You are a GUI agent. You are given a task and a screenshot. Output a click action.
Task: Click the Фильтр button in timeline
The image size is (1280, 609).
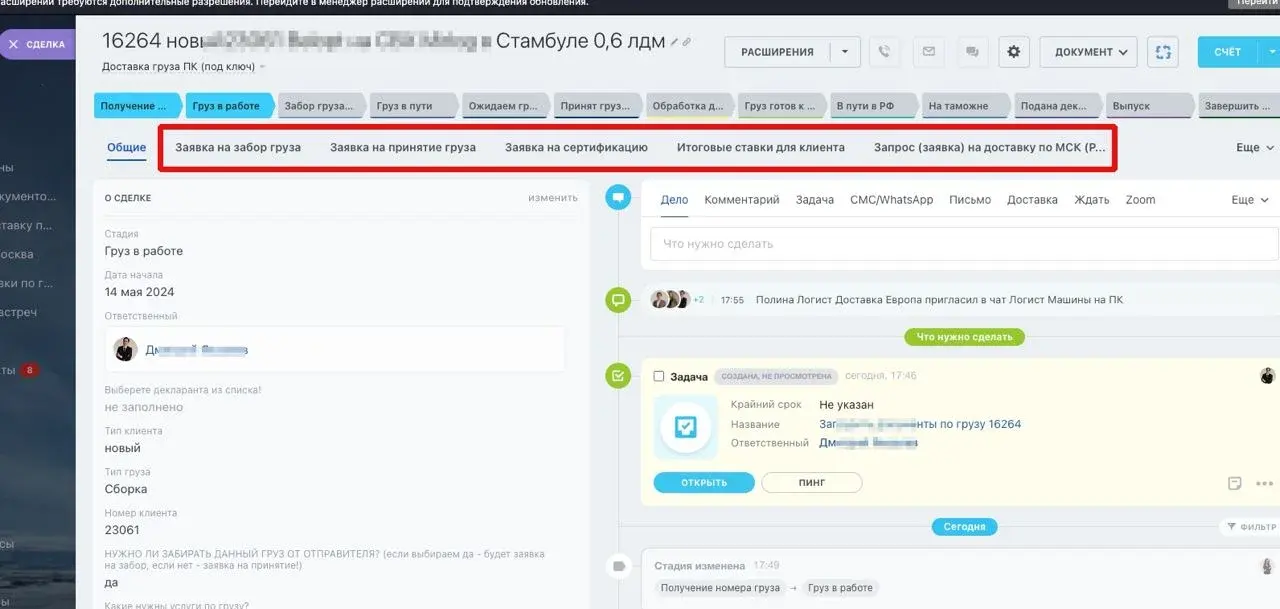coord(1249,527)
